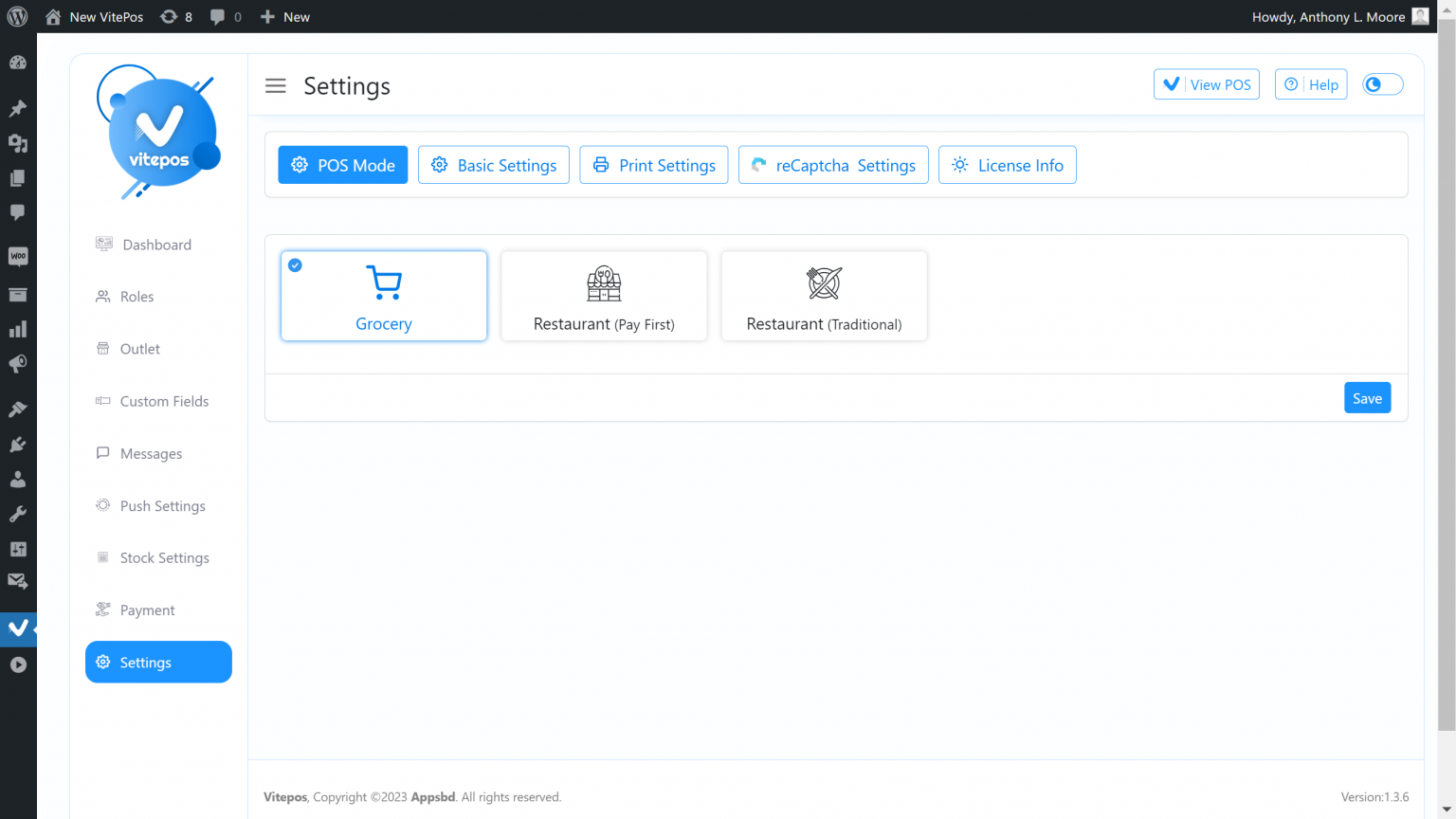Toggle dark mode with the moon switch

(1382, 83)
